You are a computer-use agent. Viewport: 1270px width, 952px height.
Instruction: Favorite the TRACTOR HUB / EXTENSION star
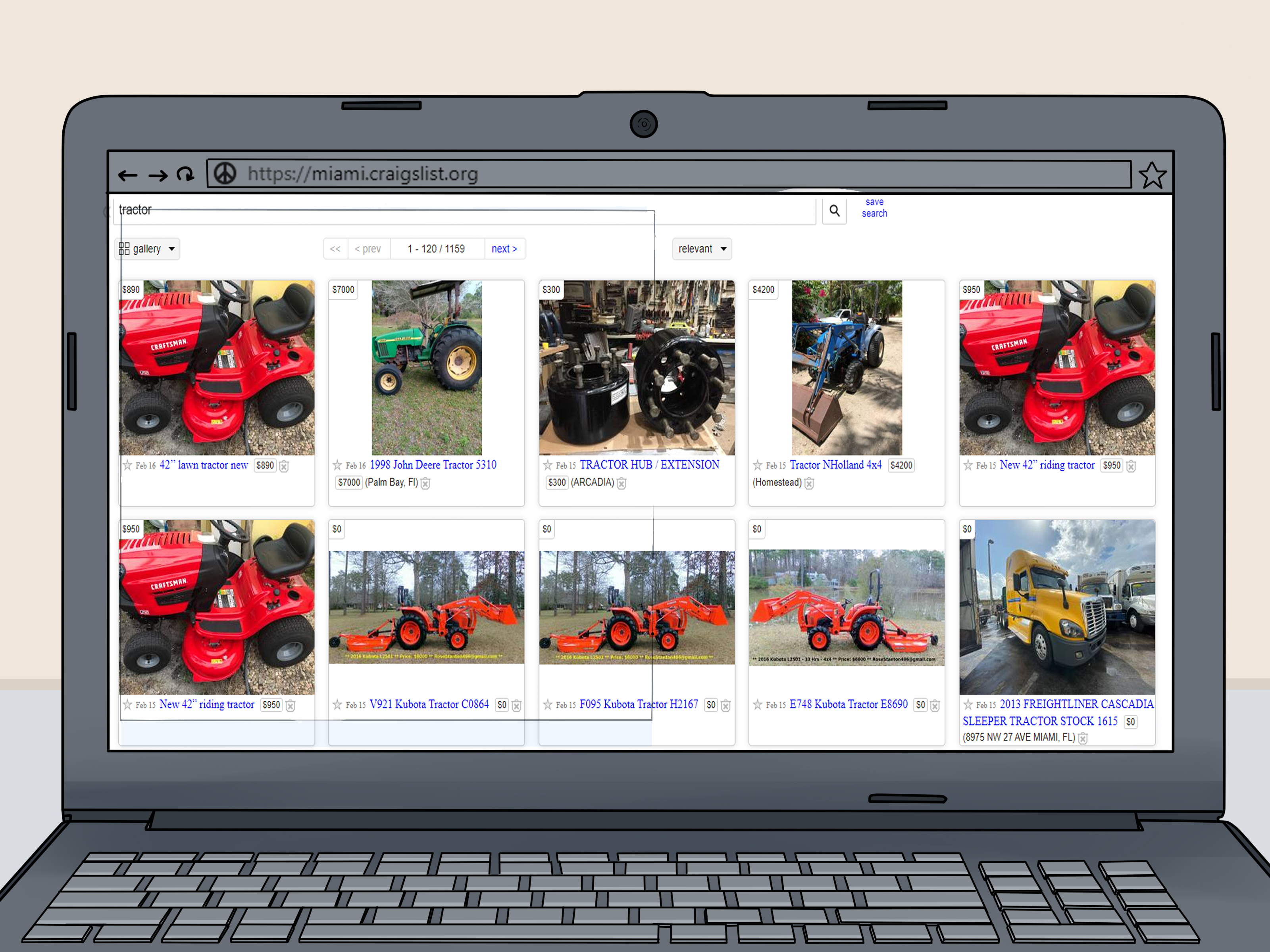(x=547, y=465)
